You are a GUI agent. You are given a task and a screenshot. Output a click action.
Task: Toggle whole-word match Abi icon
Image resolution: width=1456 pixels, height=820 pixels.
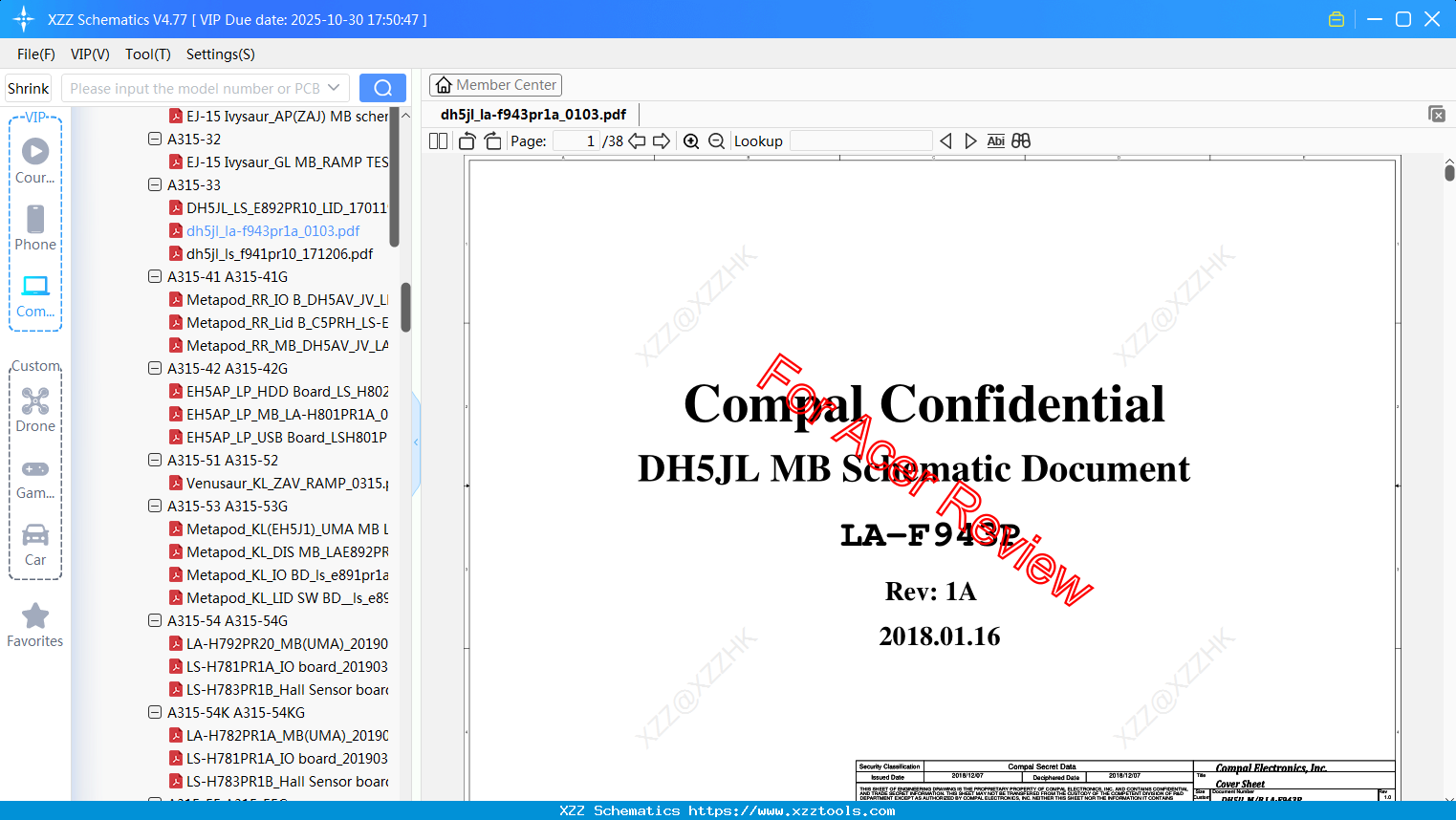[x=996, y=141]
